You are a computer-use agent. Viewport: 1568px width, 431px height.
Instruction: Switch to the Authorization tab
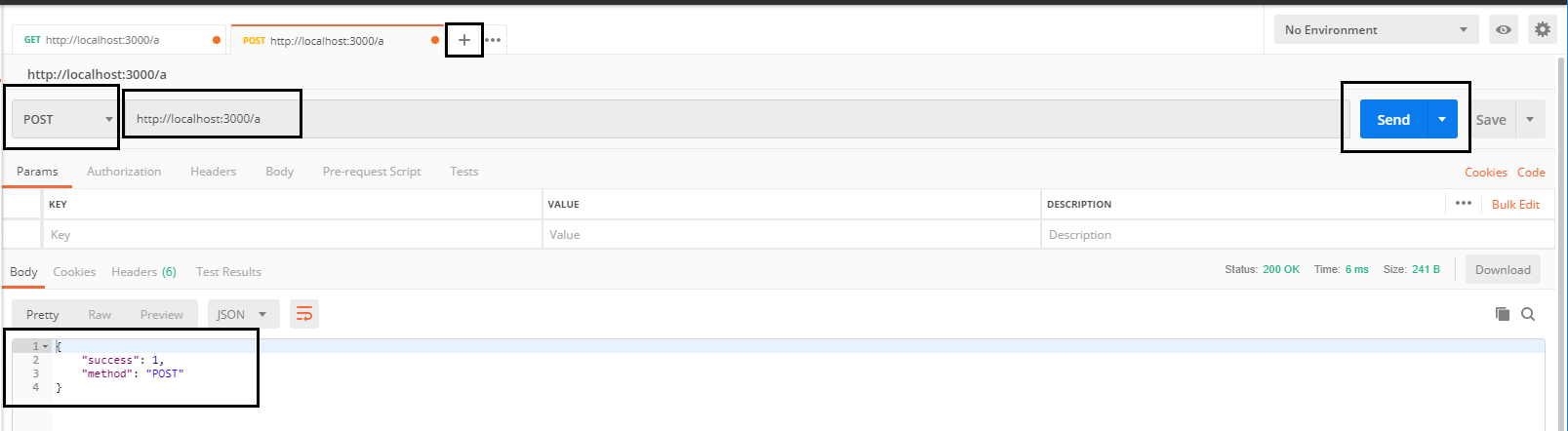(x=124, y=172)
